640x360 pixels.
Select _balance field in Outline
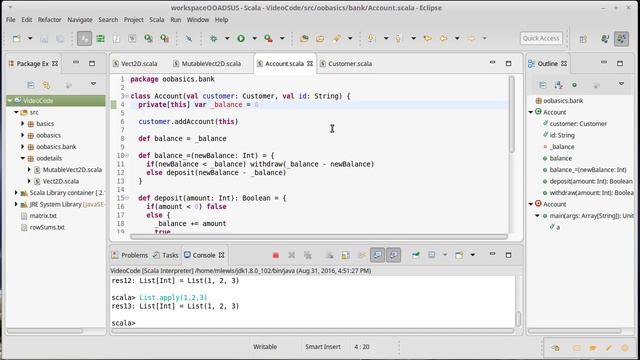click(562, 147)
